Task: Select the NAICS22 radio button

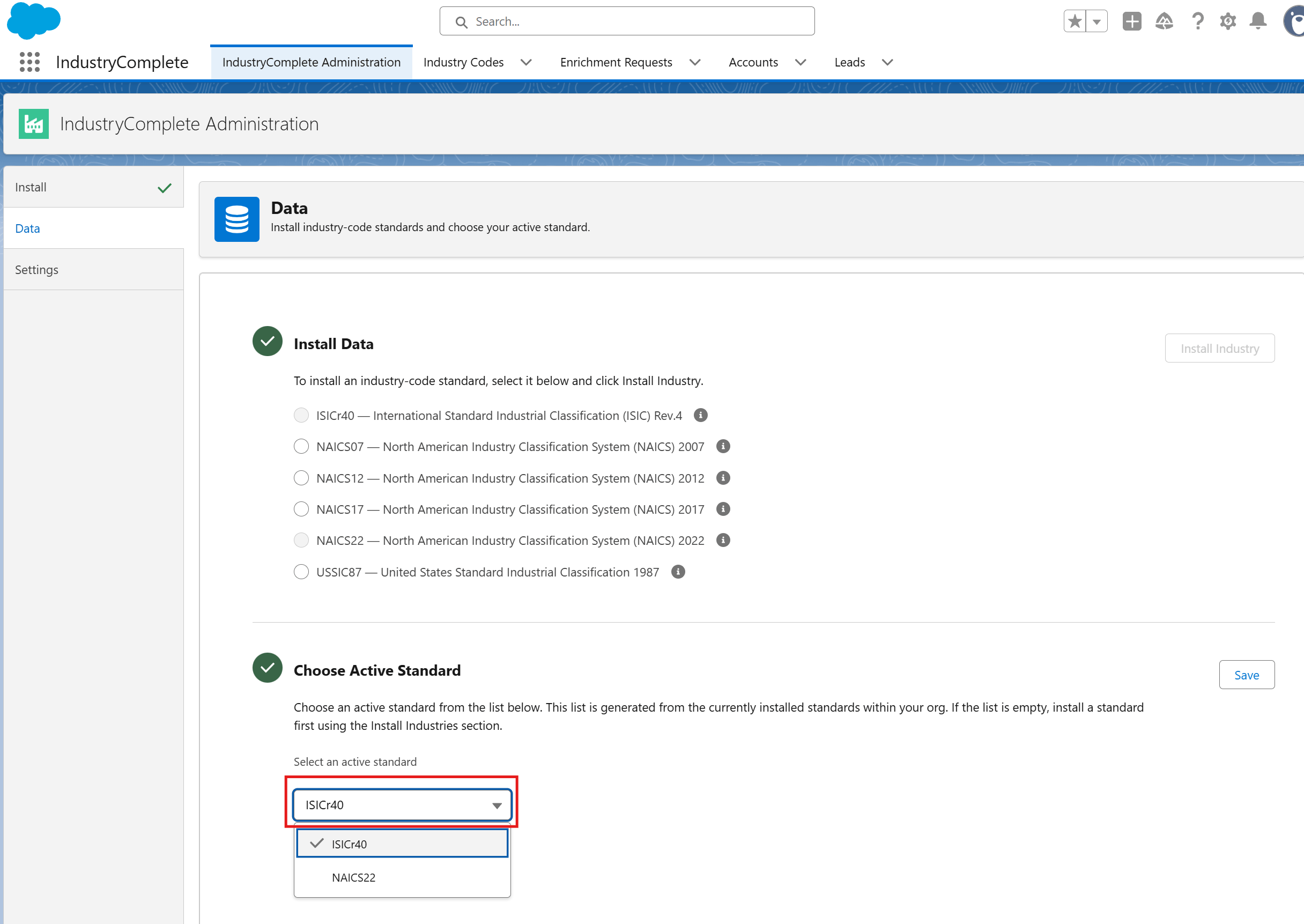Action: (x=301, y=541)
